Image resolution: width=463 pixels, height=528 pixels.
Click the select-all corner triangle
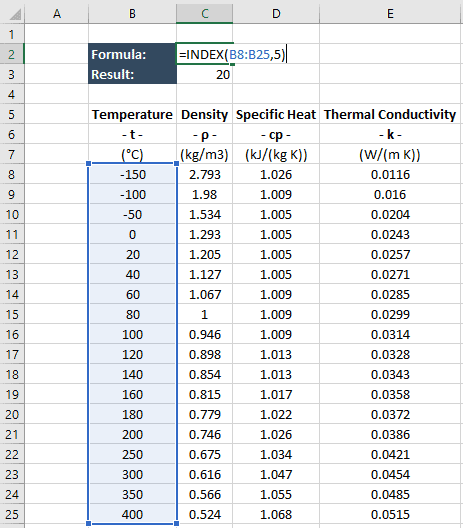tap(15, 14)
